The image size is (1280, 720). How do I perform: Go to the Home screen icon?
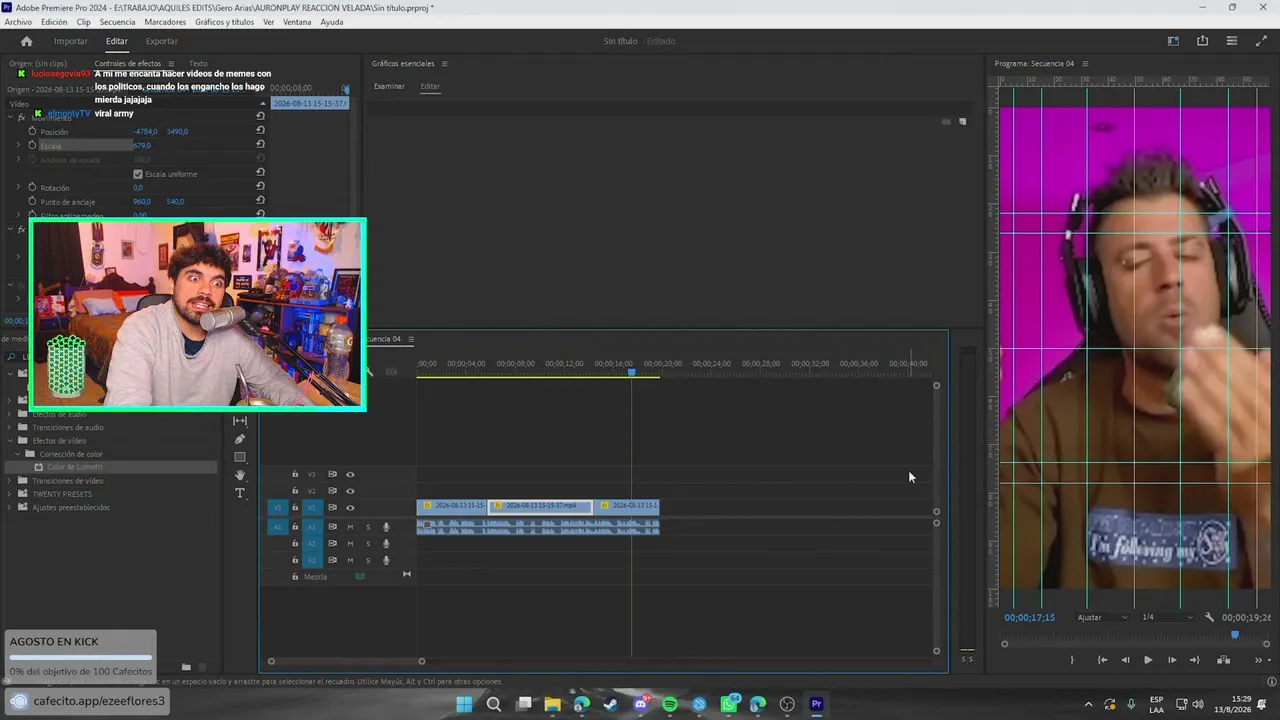tap(26, 41)
